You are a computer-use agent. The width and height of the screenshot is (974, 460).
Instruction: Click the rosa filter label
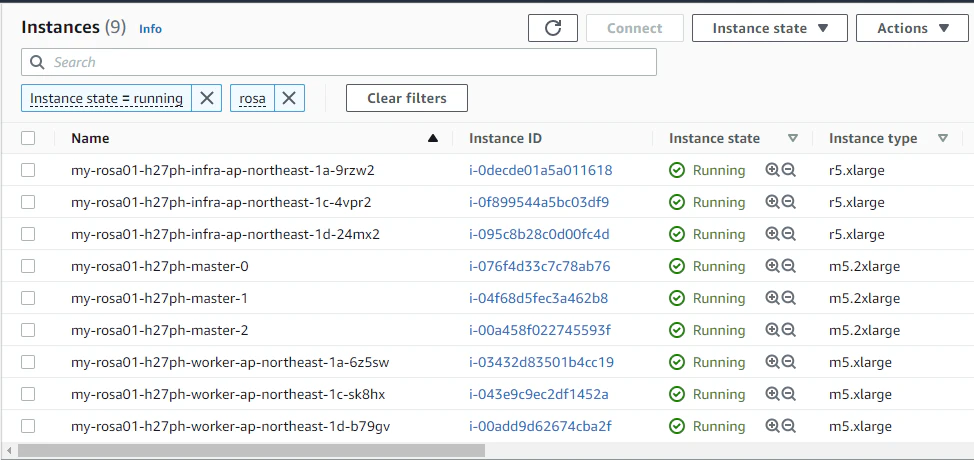tap(252, 98)
